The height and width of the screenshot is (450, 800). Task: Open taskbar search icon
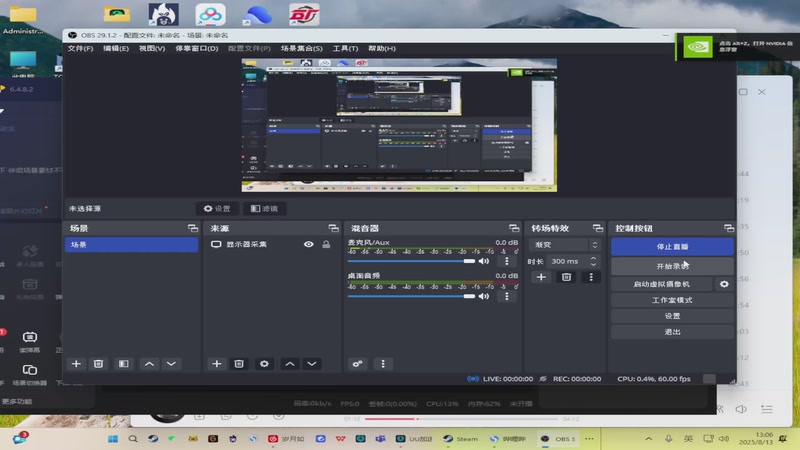pyautogui.click(x=133, y=439)
